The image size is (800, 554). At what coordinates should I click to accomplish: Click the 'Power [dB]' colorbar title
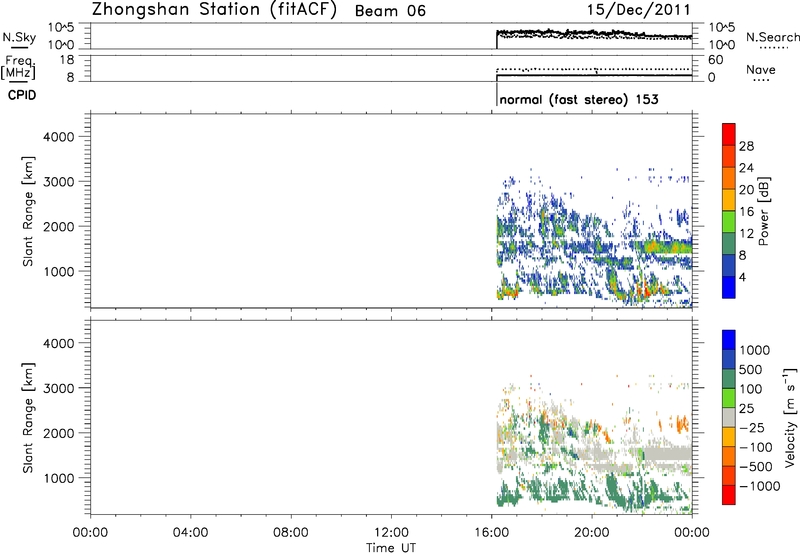[x=763, y=211]
